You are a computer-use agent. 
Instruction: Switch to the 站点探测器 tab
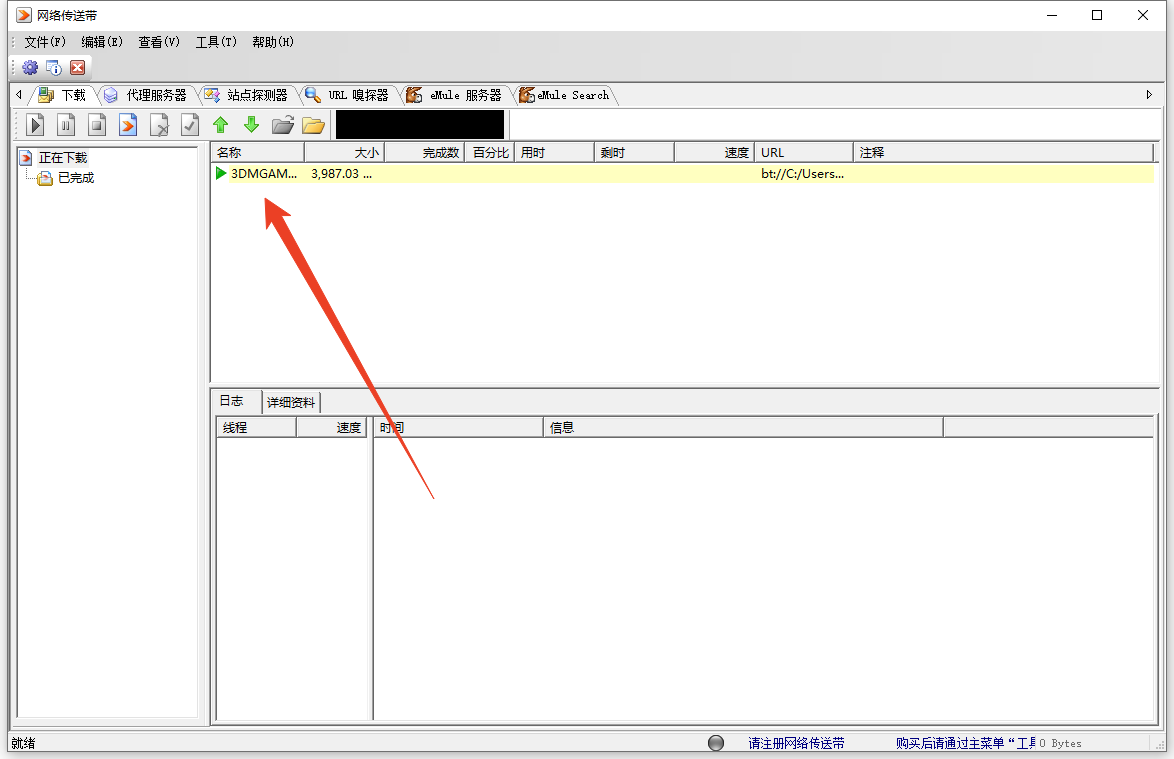click(x=247, y=95)
